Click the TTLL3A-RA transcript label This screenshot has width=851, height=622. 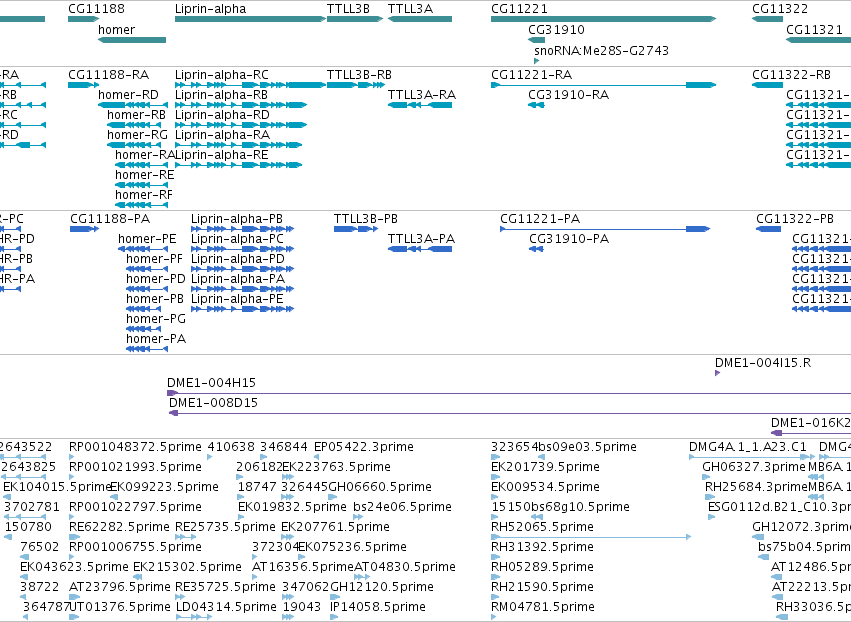click(422, 94)
